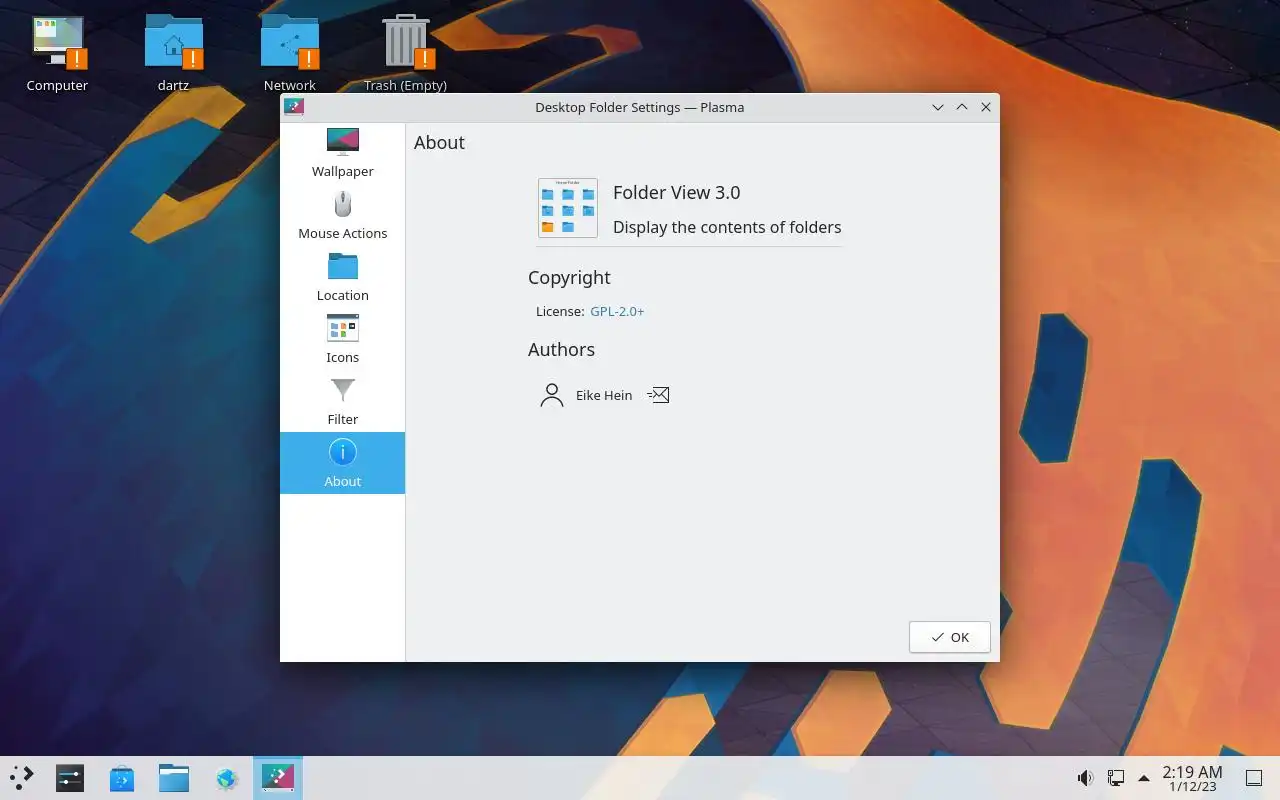Viewport: 1280px width, 800px height.
Task: Select the Trash (Empty) desktop icon
Action: point(405,54)
